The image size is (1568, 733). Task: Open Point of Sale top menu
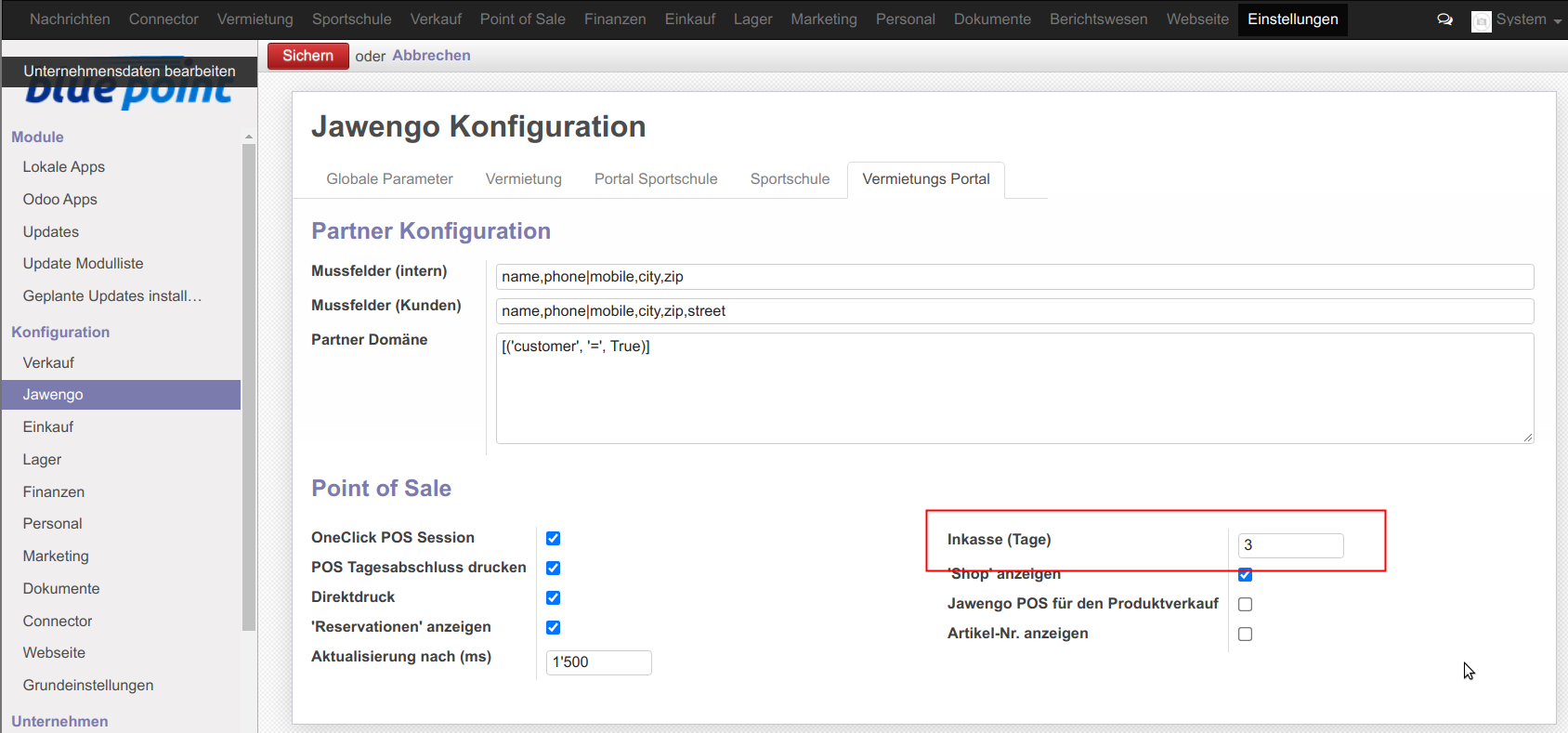point(522,20)
